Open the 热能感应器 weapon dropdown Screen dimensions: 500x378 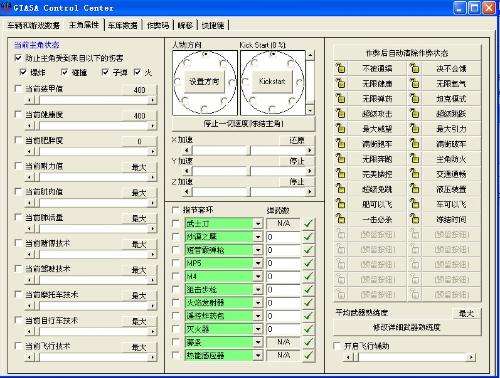(258, 355)
